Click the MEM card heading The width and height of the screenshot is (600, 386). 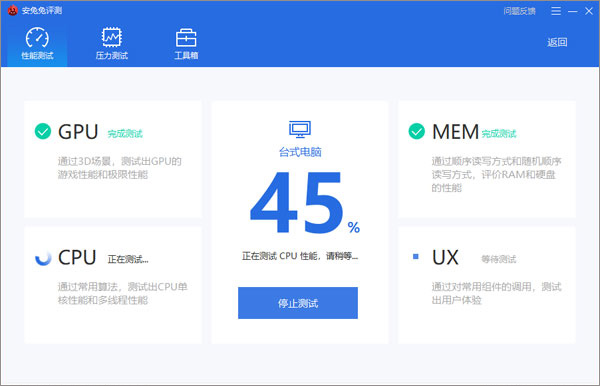tap(455, 132)
